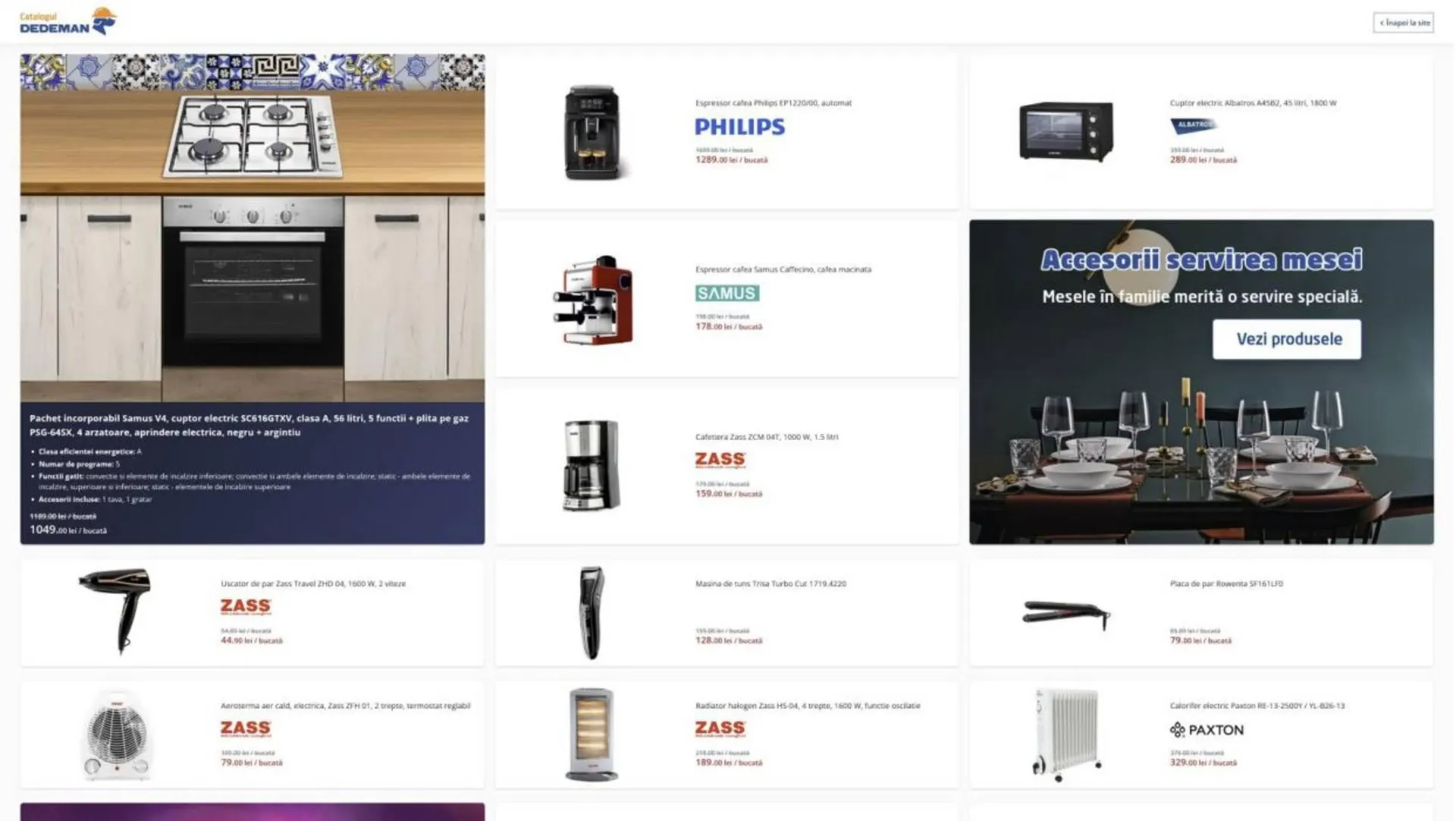This screenshot has width=1456, height=821.
Task: Go back via Înapoi la site button
Action: point(1404,23)
